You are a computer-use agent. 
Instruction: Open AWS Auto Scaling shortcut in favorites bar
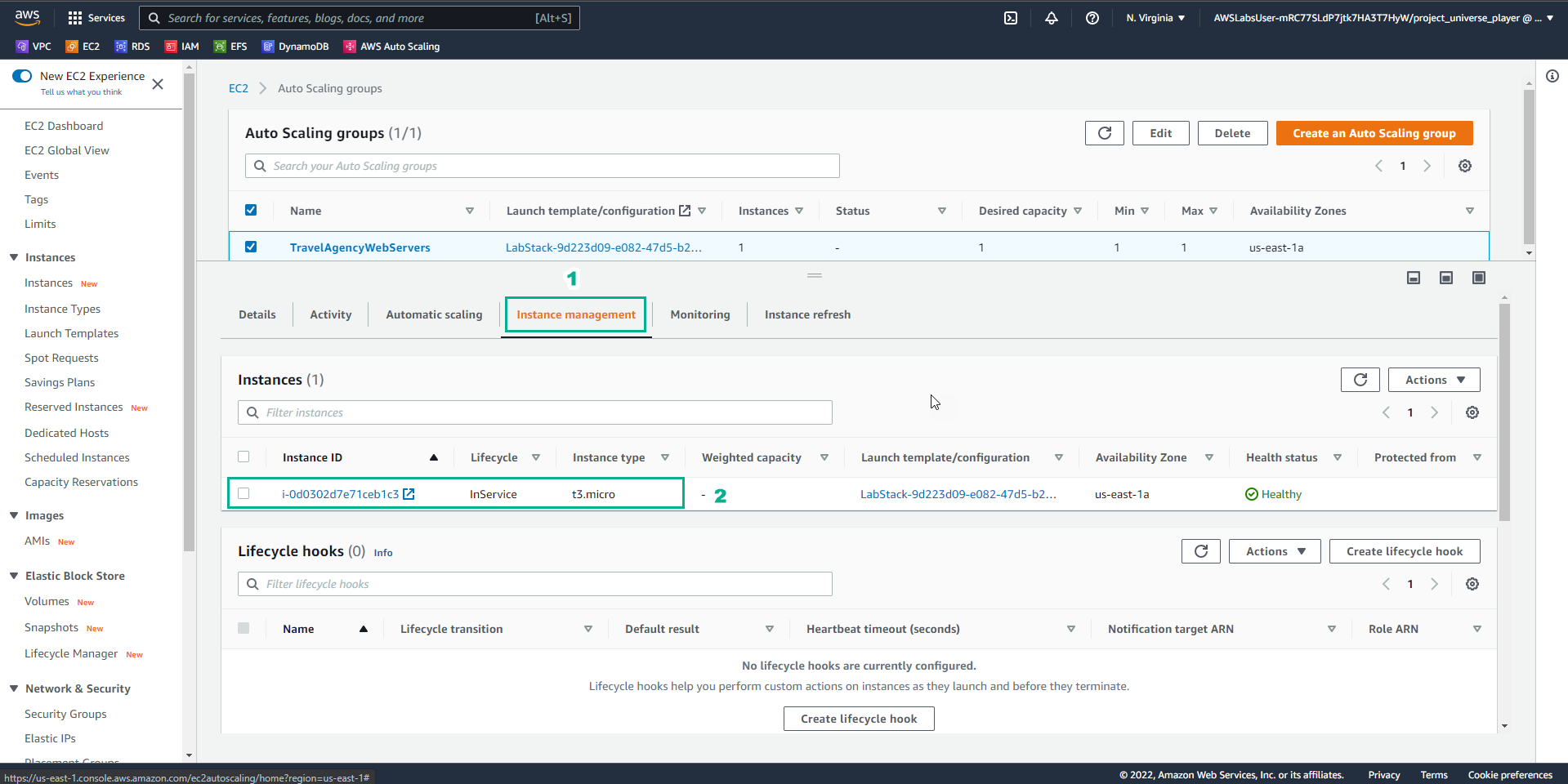[x=391, y=47]
